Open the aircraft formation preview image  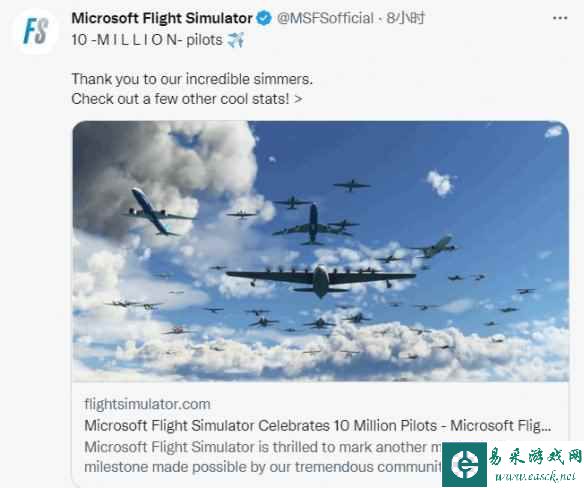pos(321,251)
